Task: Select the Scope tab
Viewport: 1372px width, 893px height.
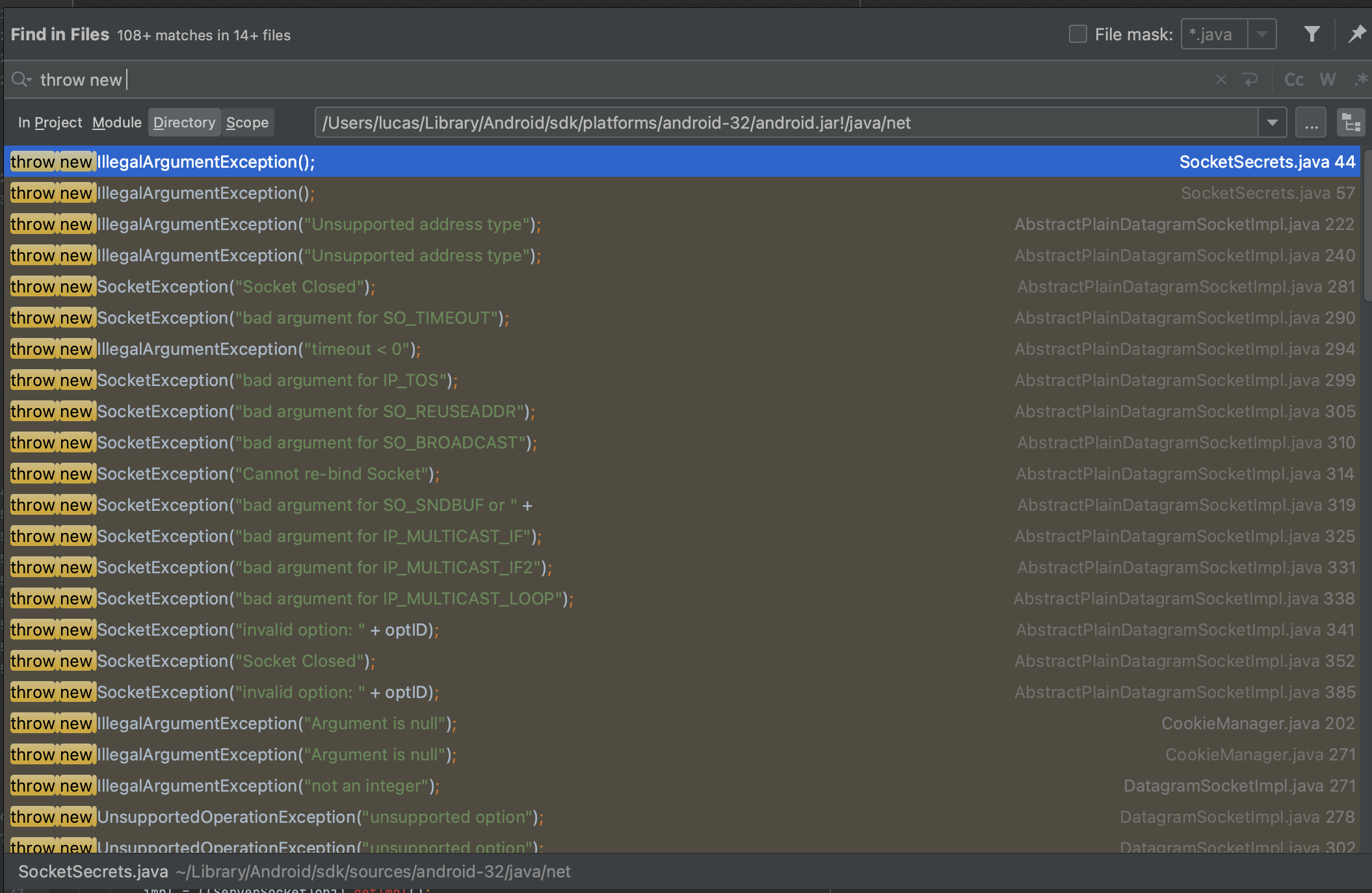Action: pos(247,123)
